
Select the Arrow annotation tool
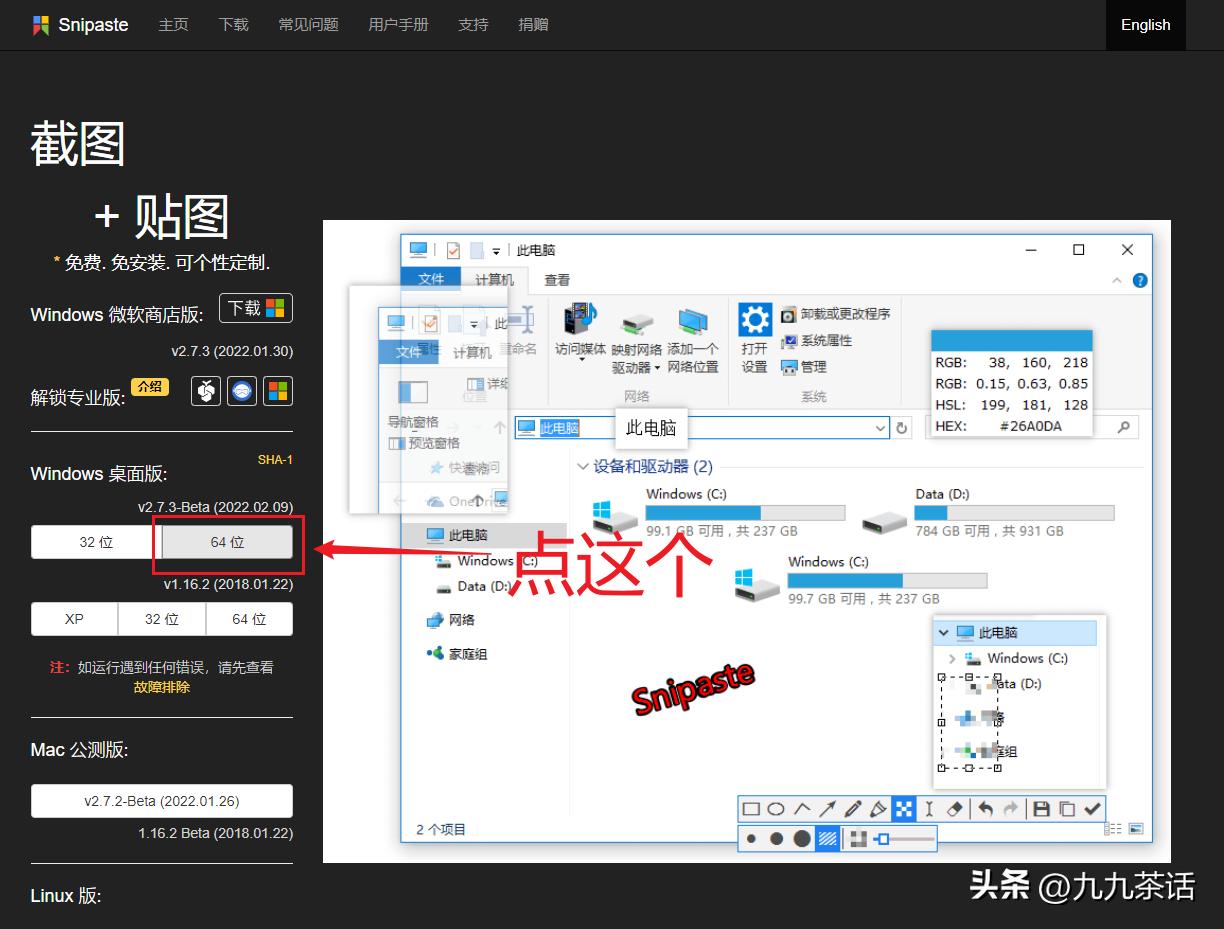point(827,809)
